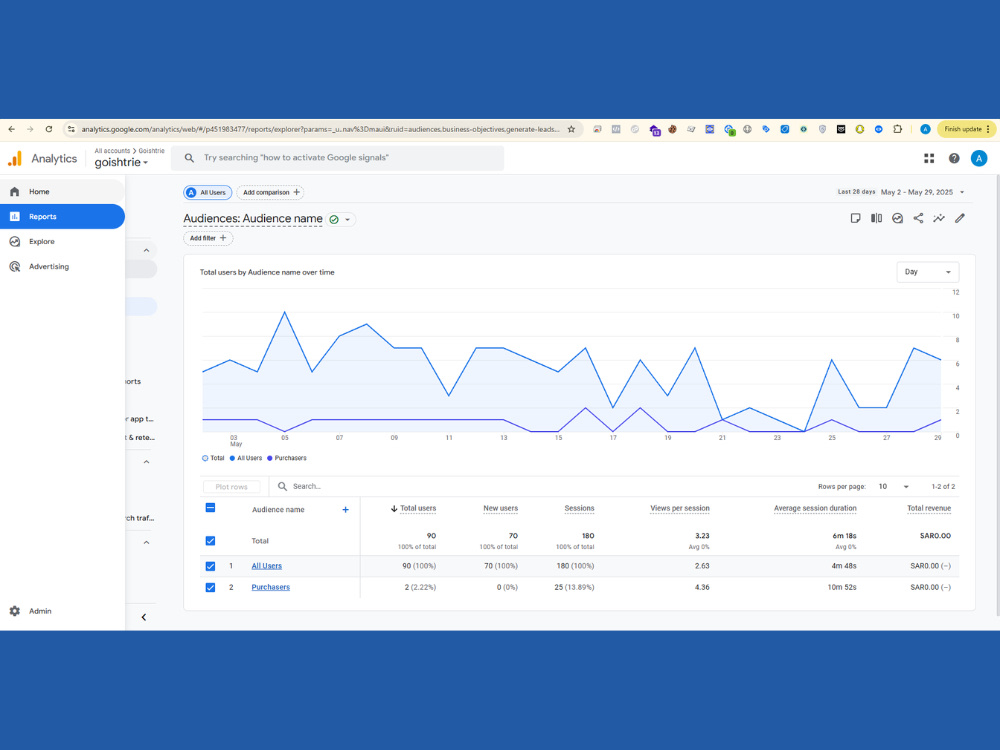Image resolution: width=1000 pixels, height=750 pixels.
Task: Open the All Users audience link
Action: pos(267,566)
